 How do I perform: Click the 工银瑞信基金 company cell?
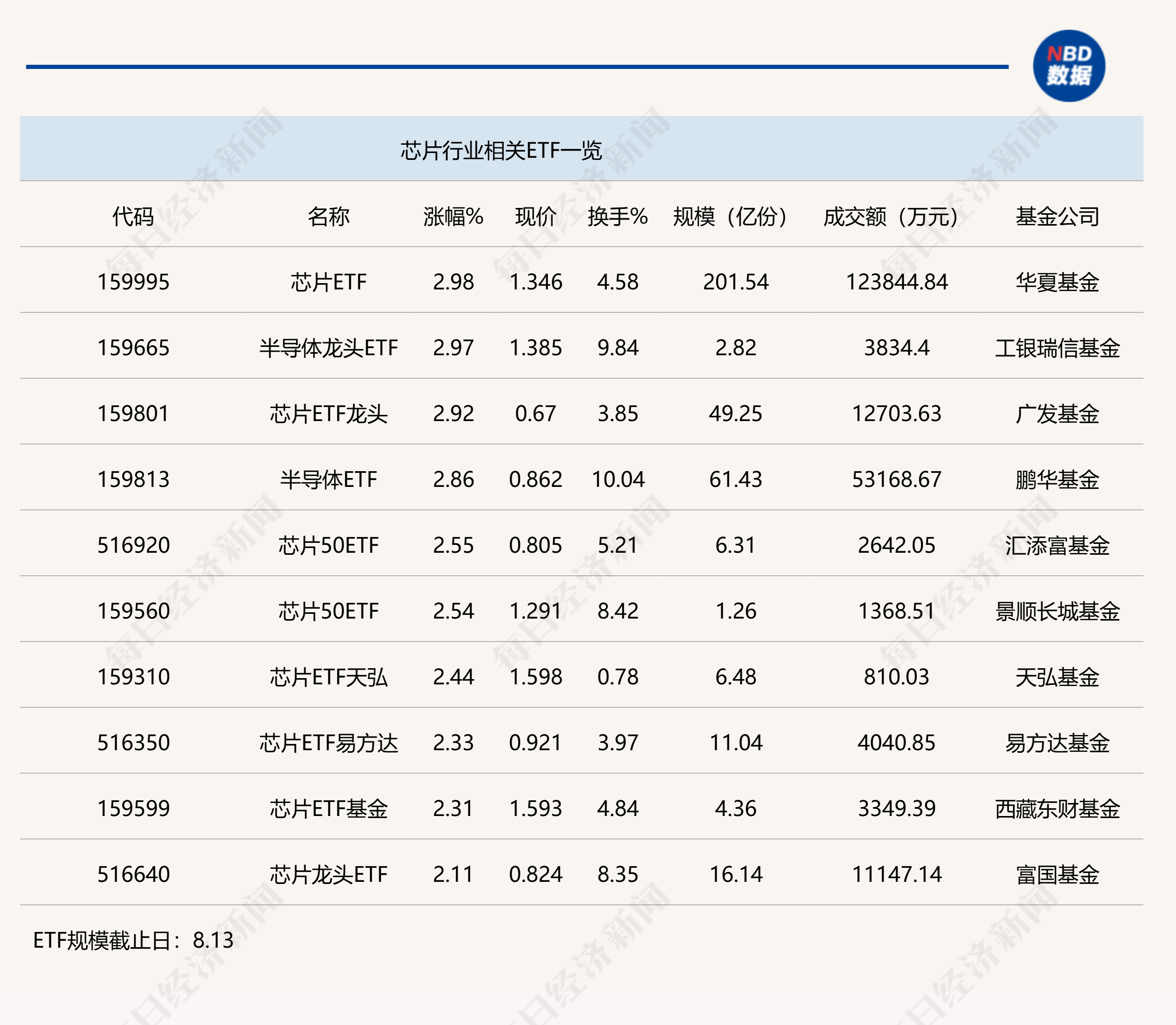click(x=1057, y=348)
